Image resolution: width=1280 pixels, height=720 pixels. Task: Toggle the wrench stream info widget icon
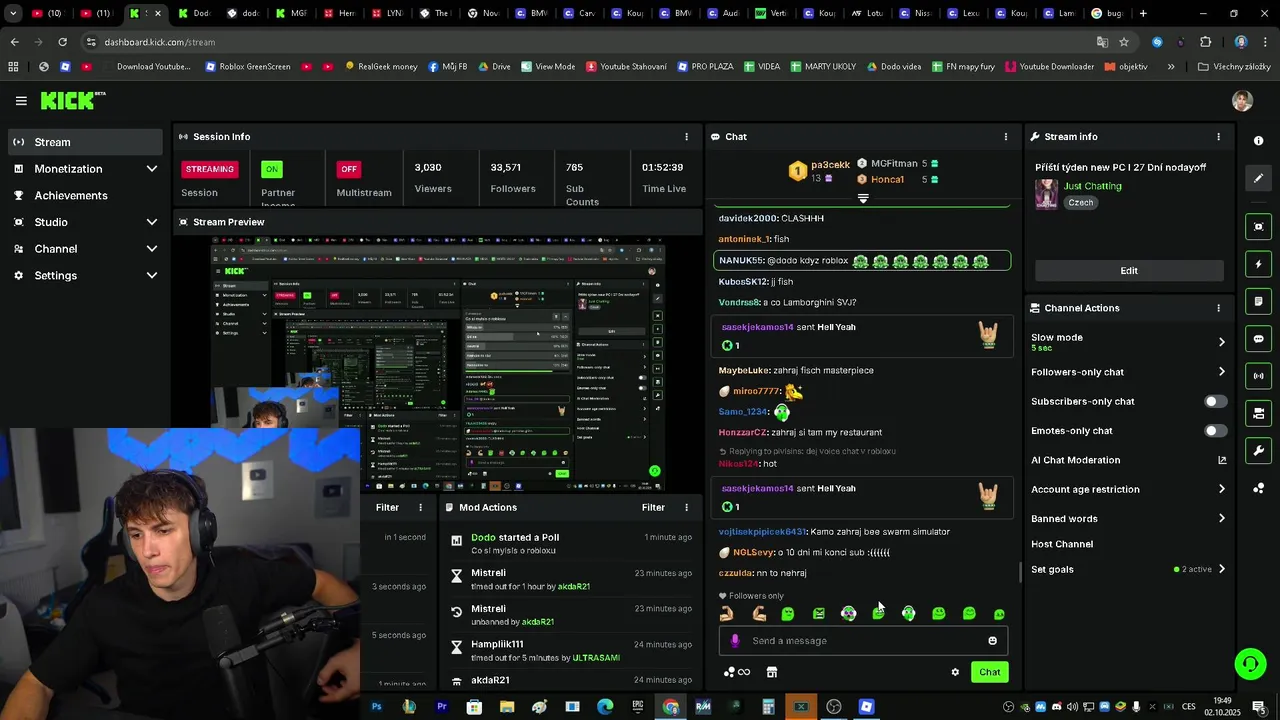point(1259,450)
